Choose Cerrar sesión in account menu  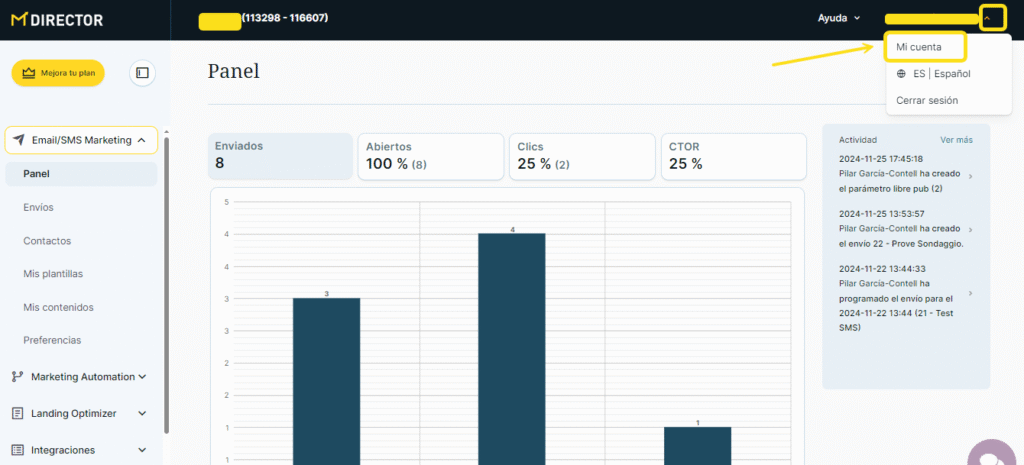[926, 100]
